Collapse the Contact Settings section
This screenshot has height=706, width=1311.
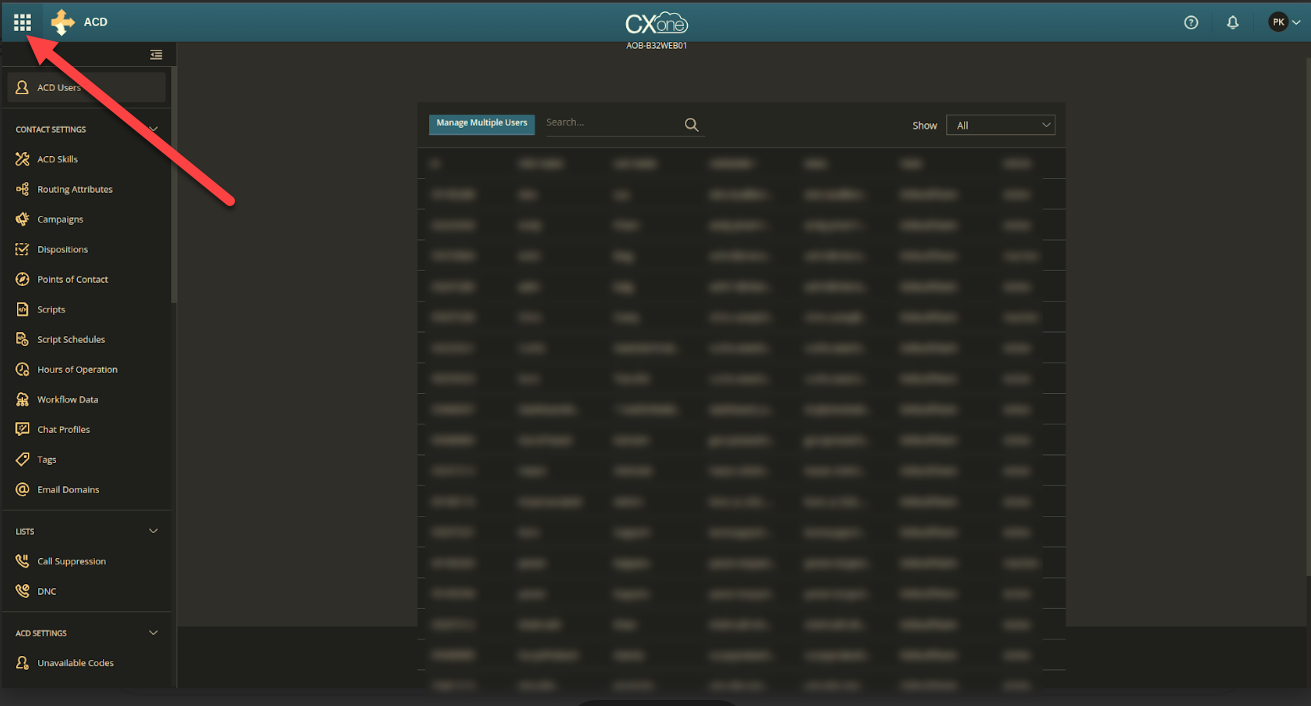pos(153,129)
